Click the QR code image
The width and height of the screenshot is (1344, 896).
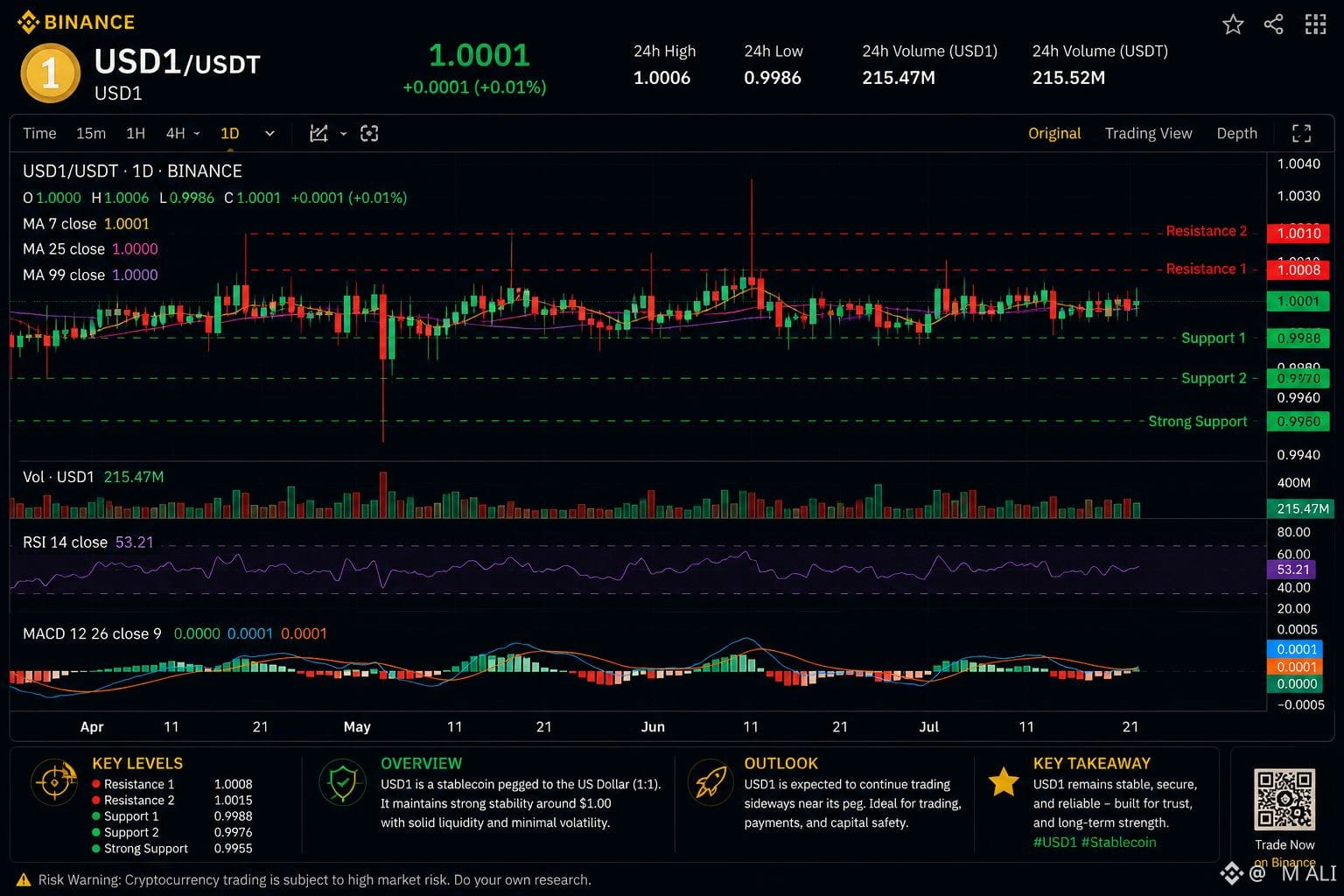(x=1284, y=799)
